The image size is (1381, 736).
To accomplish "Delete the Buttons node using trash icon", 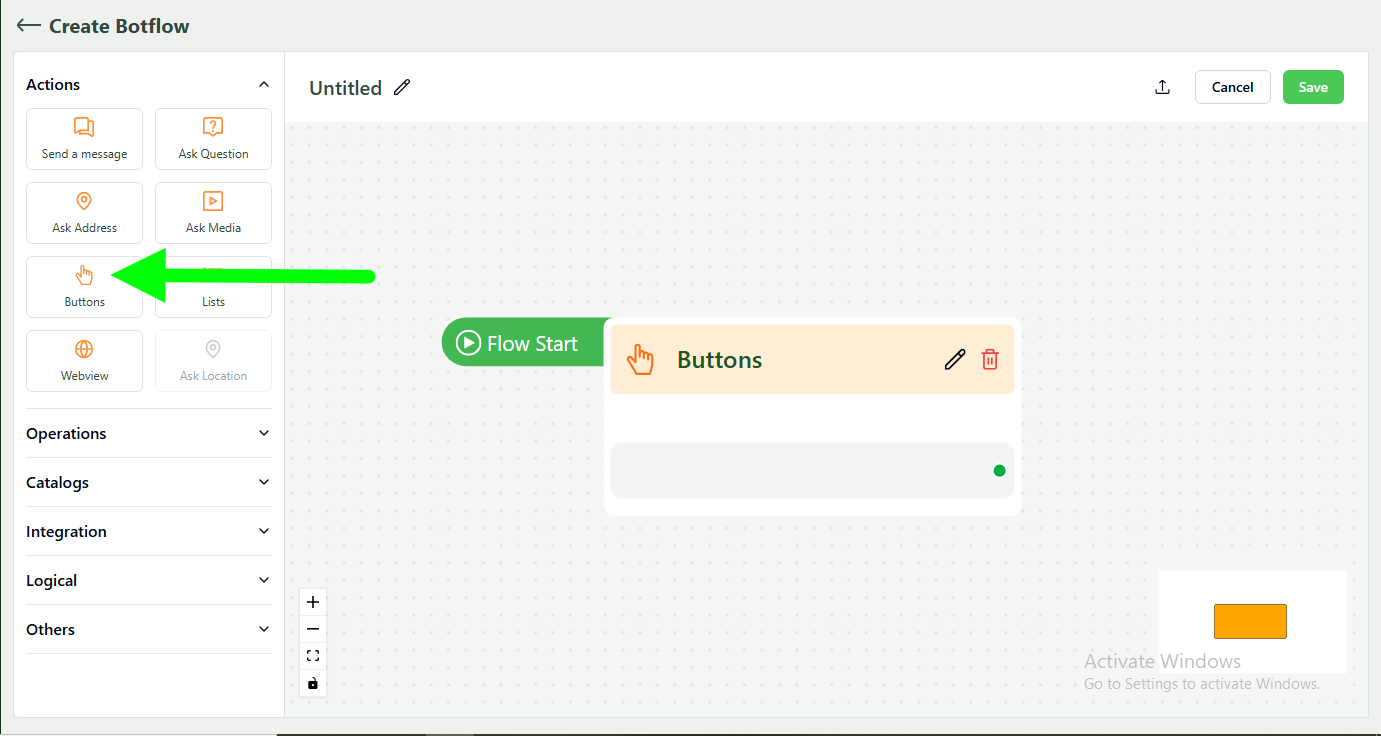I will (x=990, y=359).
